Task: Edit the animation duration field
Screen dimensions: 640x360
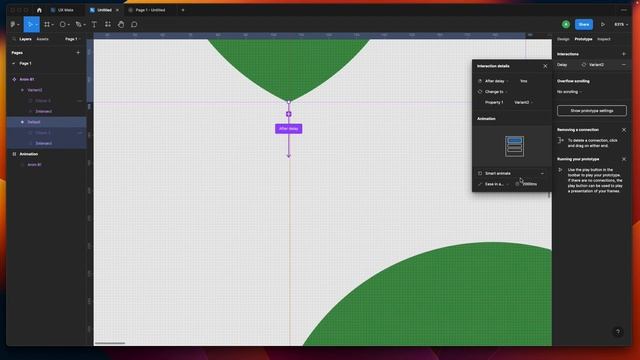Action: (530, 184)
